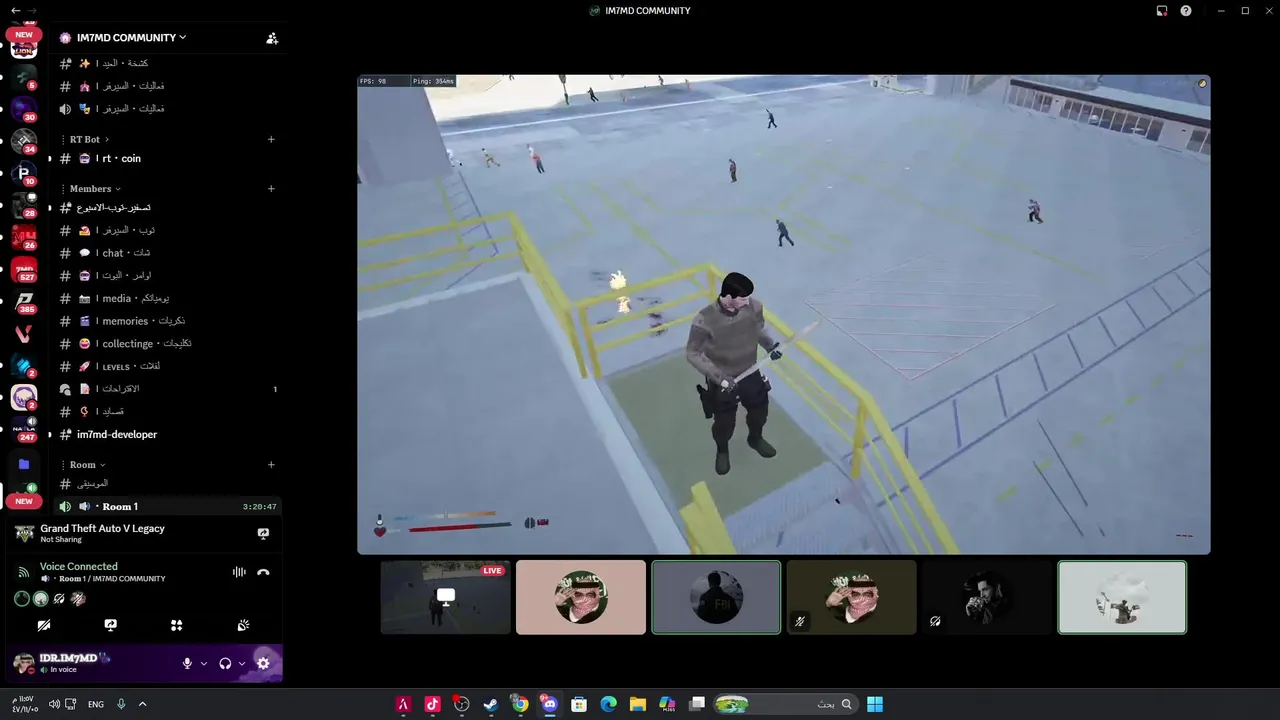This screenshot has width=1280, height=720.
Task: Click the main GTA stream video
Action: 784,314
